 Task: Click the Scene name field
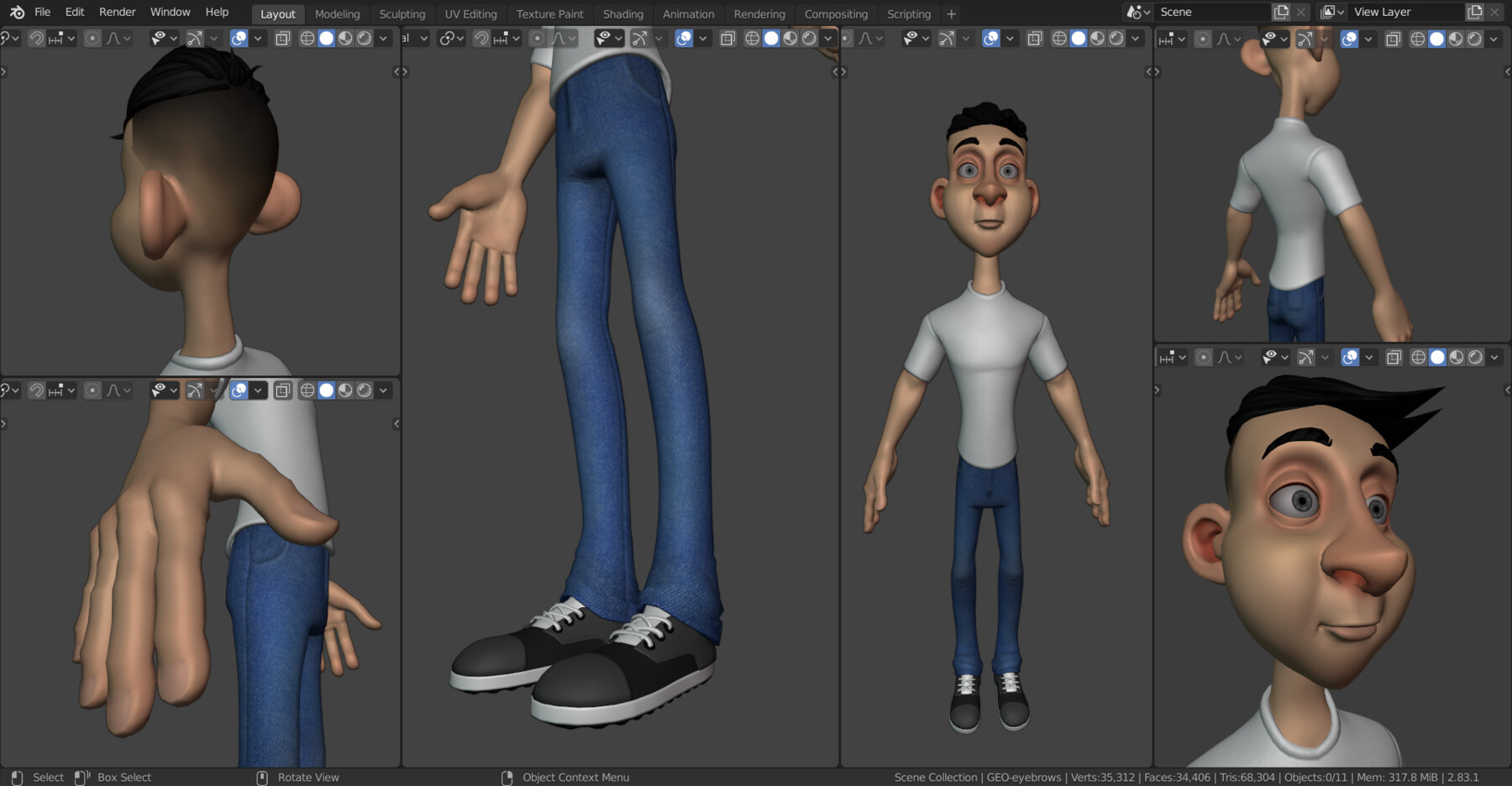1211,13
